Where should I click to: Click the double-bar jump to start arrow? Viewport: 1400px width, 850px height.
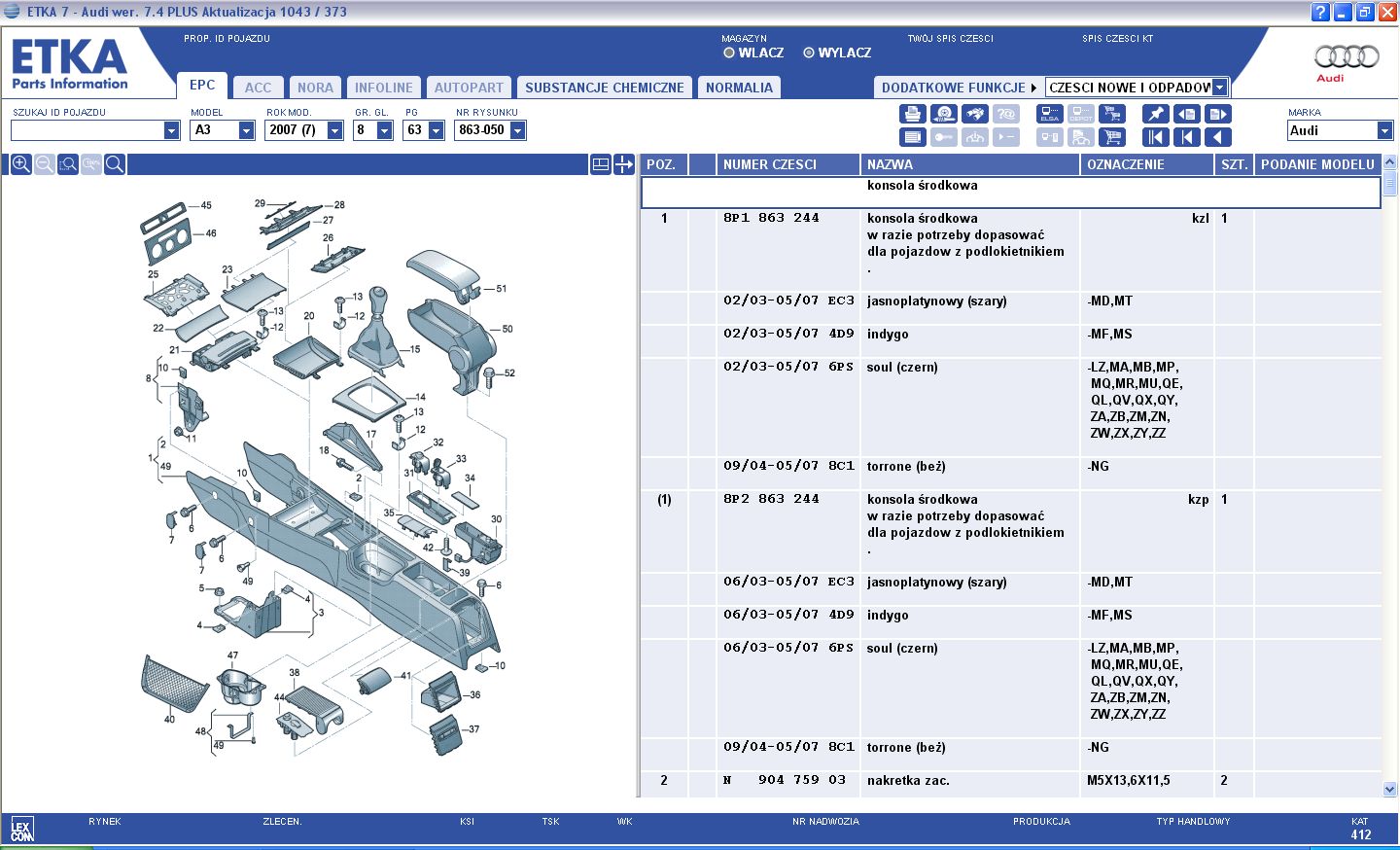(1155, 137)
